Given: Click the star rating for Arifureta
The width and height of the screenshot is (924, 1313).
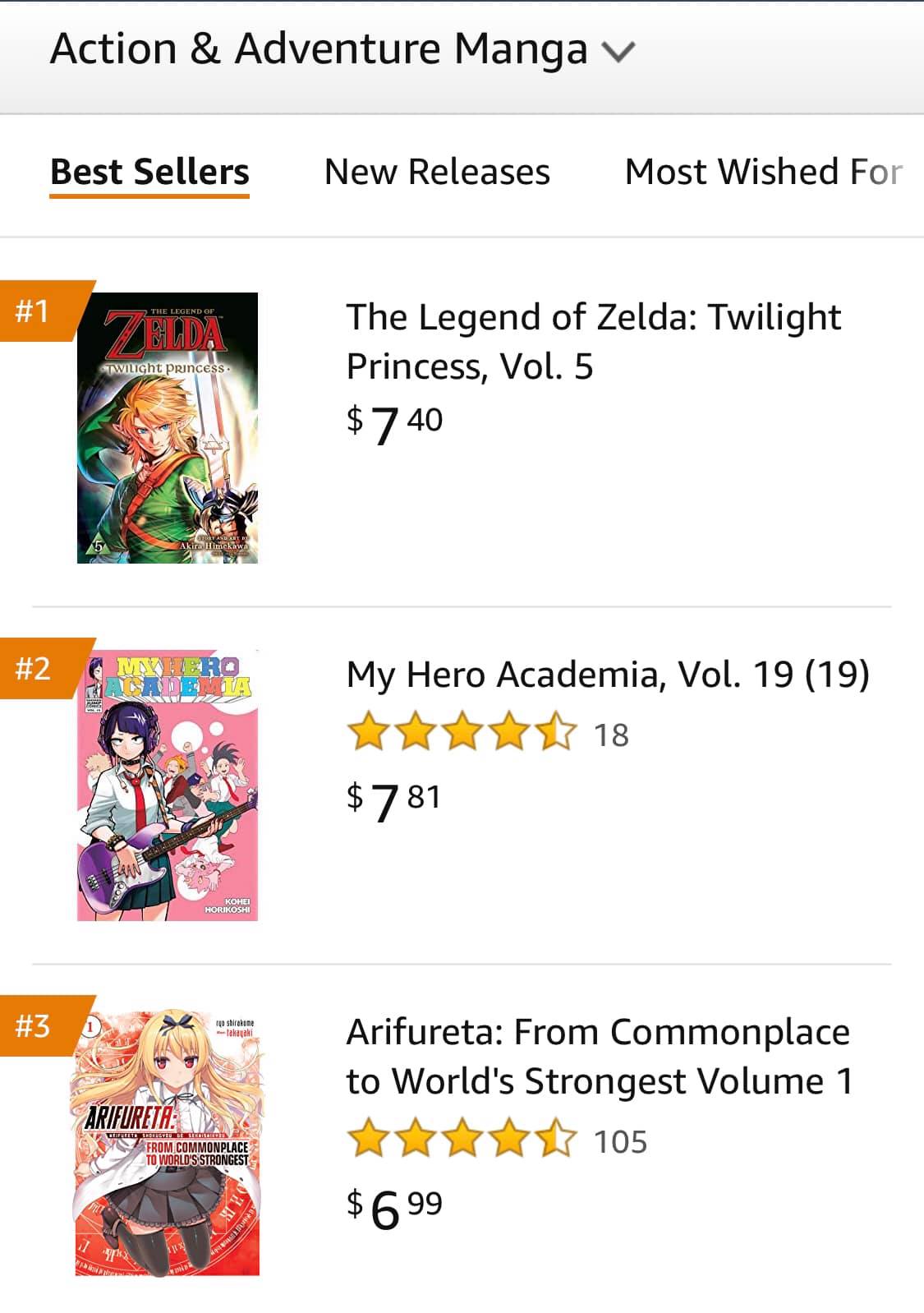Looking at the screenshot, I should tap(462, 1140).
